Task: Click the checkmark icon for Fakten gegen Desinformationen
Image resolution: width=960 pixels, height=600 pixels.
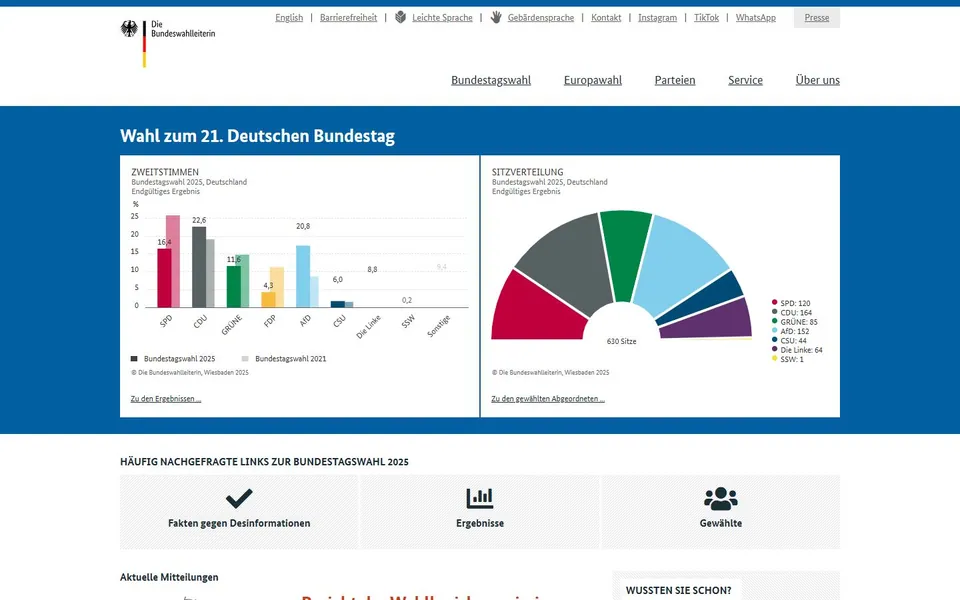Action: 239,498
